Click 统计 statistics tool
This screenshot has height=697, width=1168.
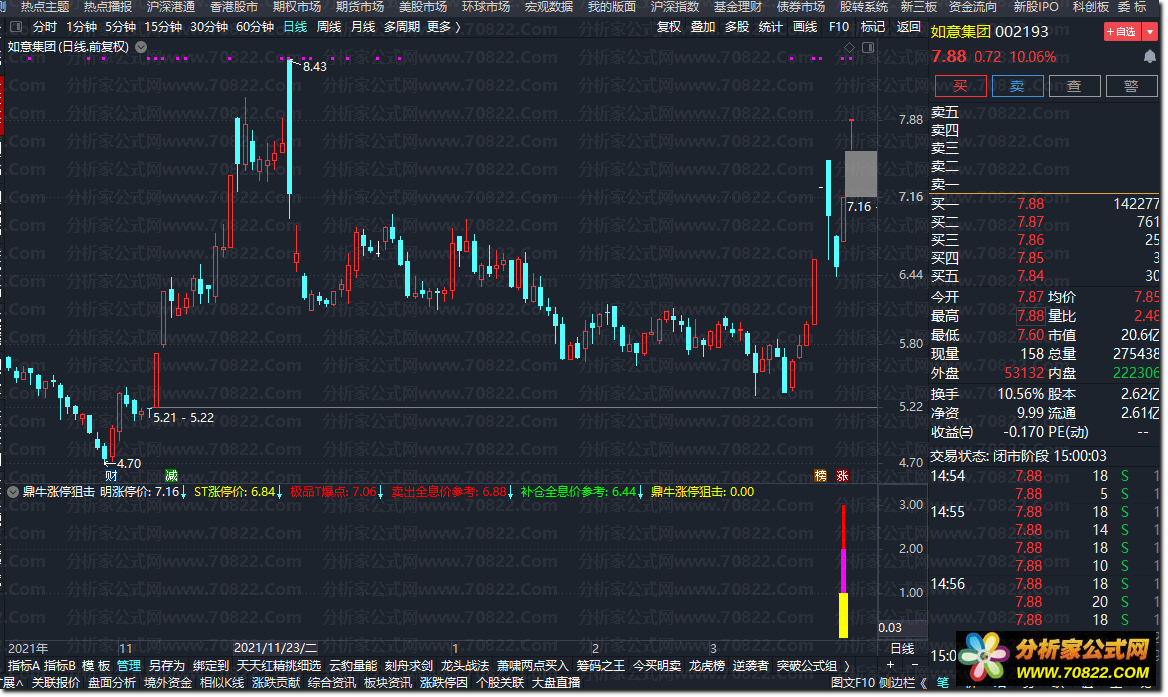click(x=770, y=27)
